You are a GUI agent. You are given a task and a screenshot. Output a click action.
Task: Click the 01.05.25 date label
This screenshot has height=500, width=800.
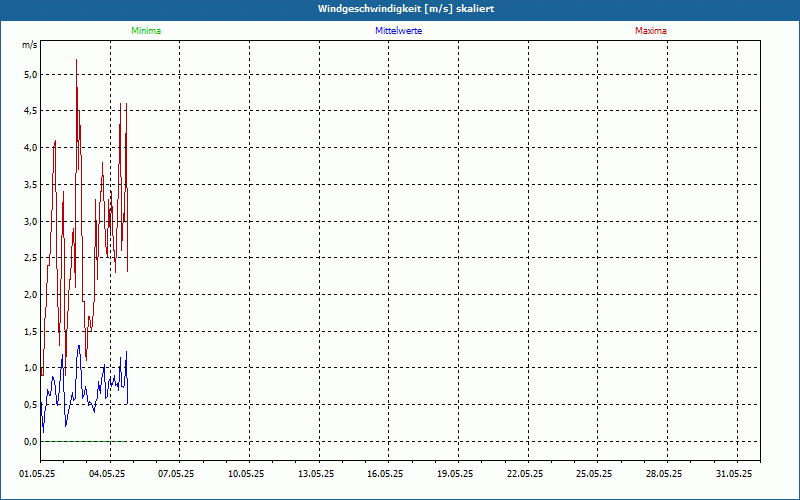[37, 474]
